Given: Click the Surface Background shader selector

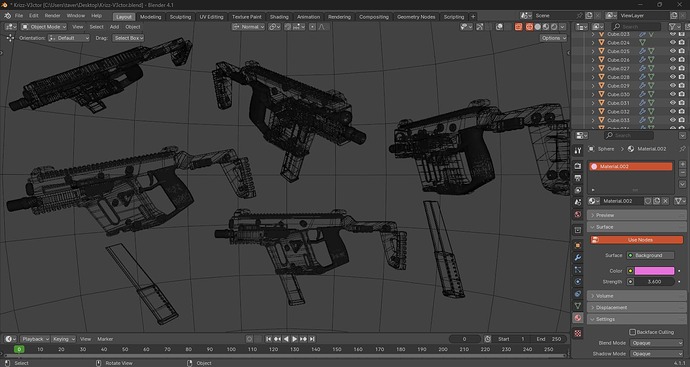Looking at the screenshot, I should 650,255.
